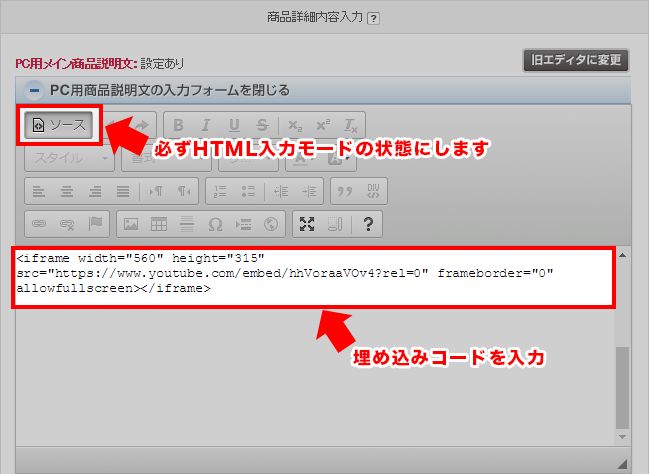Maximize the editor
This screenshot has width=649, height=474.
307,224
